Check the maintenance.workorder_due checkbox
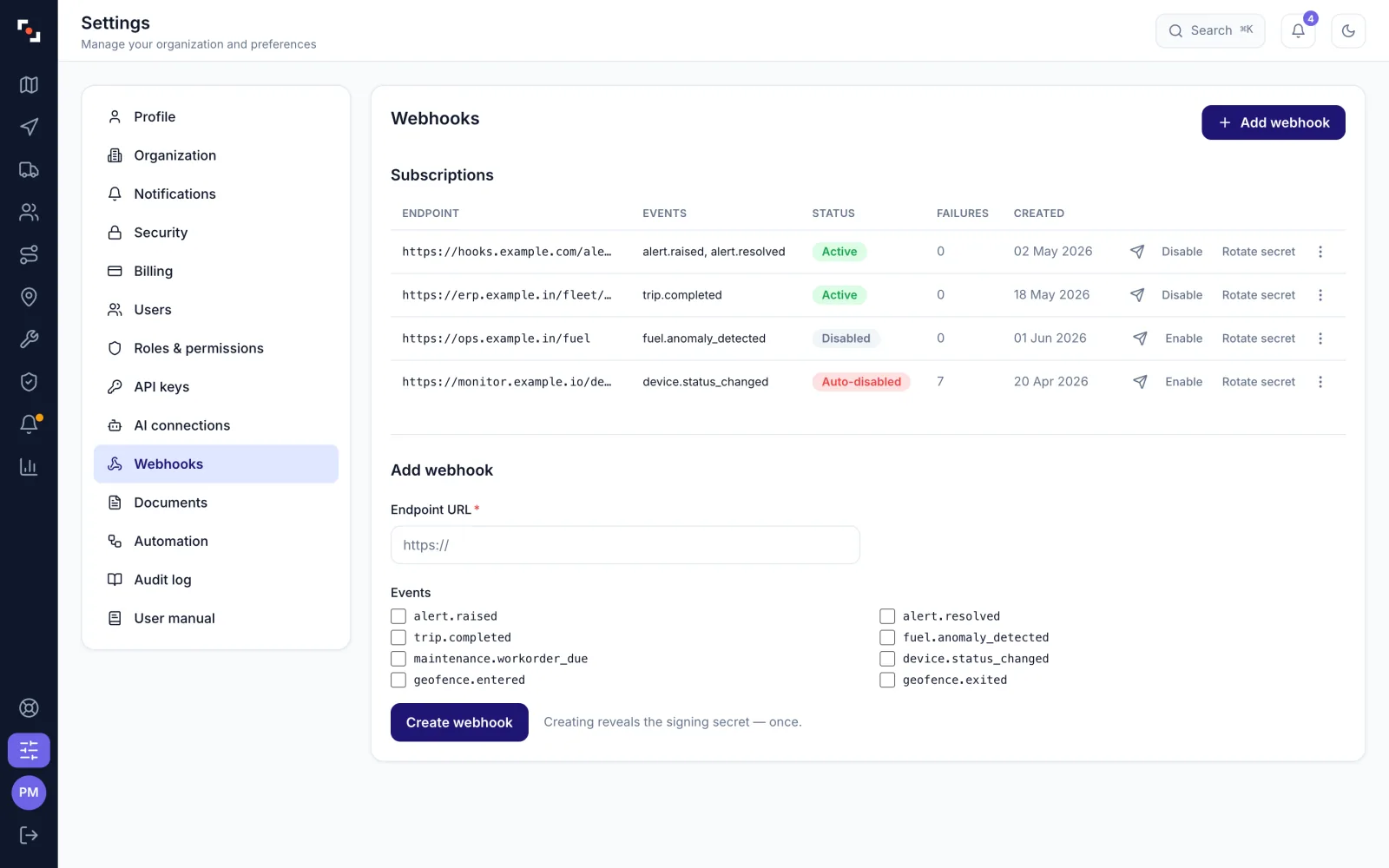The width and height of the screenshot is (1389, 868). (398, 659)
